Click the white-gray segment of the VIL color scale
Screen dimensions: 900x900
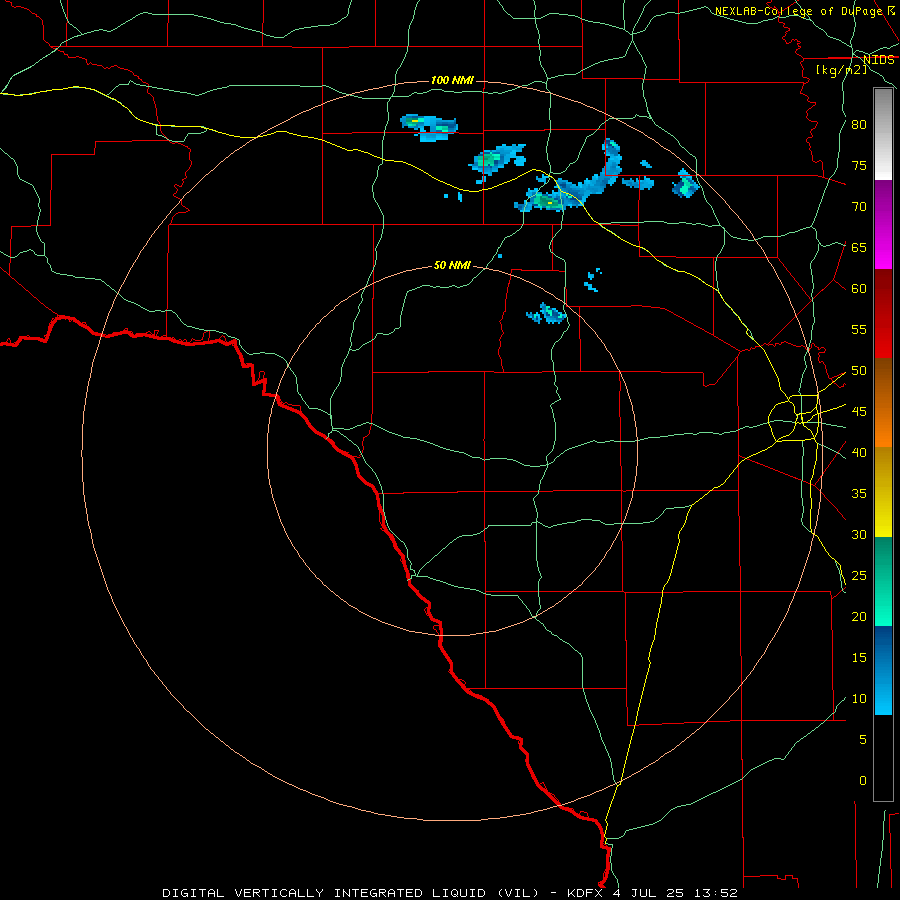click(883, 134)
